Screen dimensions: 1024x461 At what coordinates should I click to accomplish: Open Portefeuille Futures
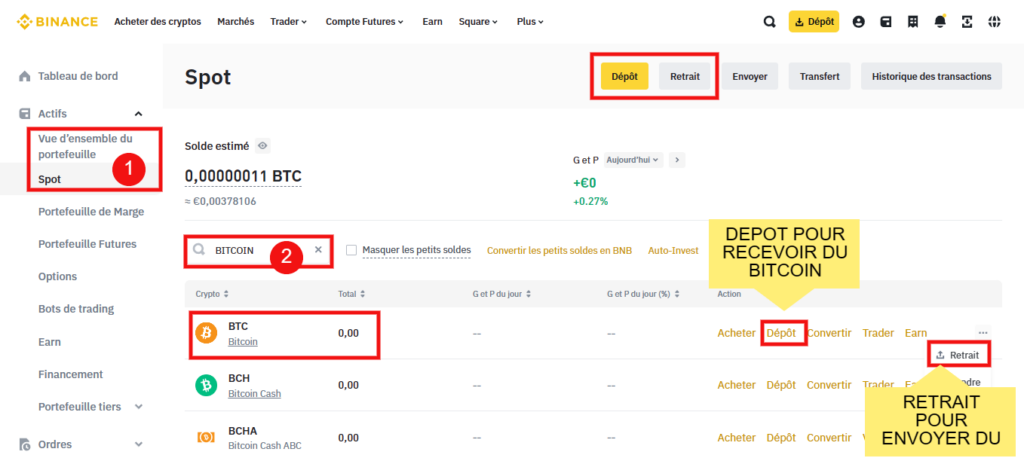point(88,244)
